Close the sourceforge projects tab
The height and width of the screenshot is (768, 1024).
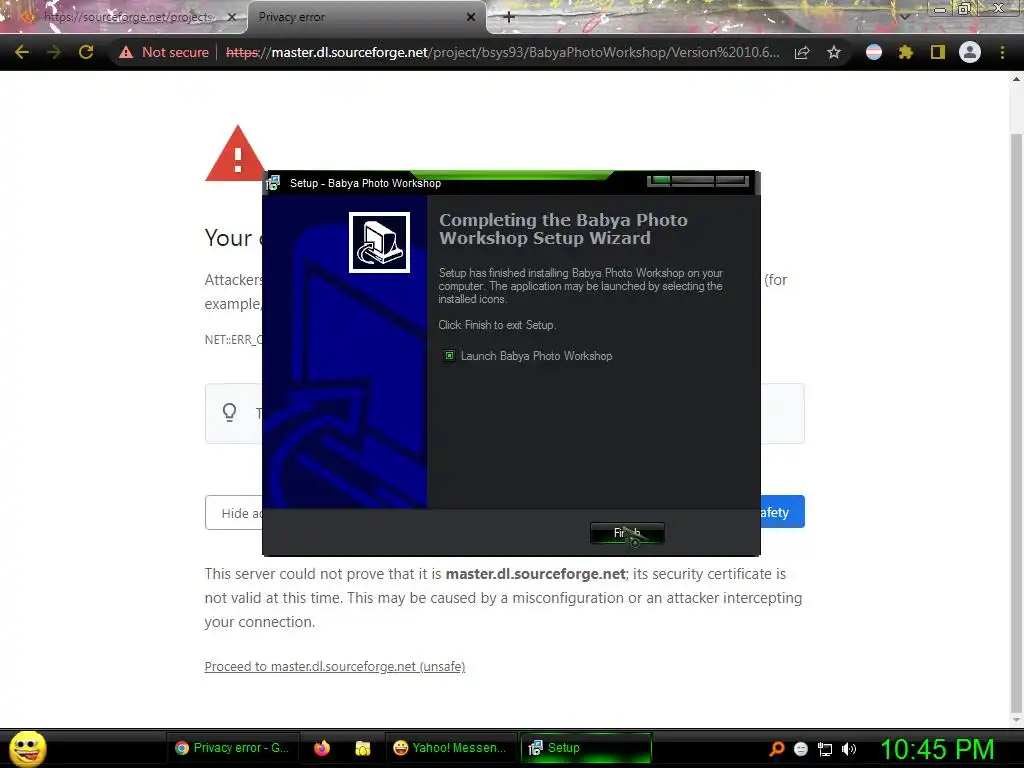[x=231, y=17]
